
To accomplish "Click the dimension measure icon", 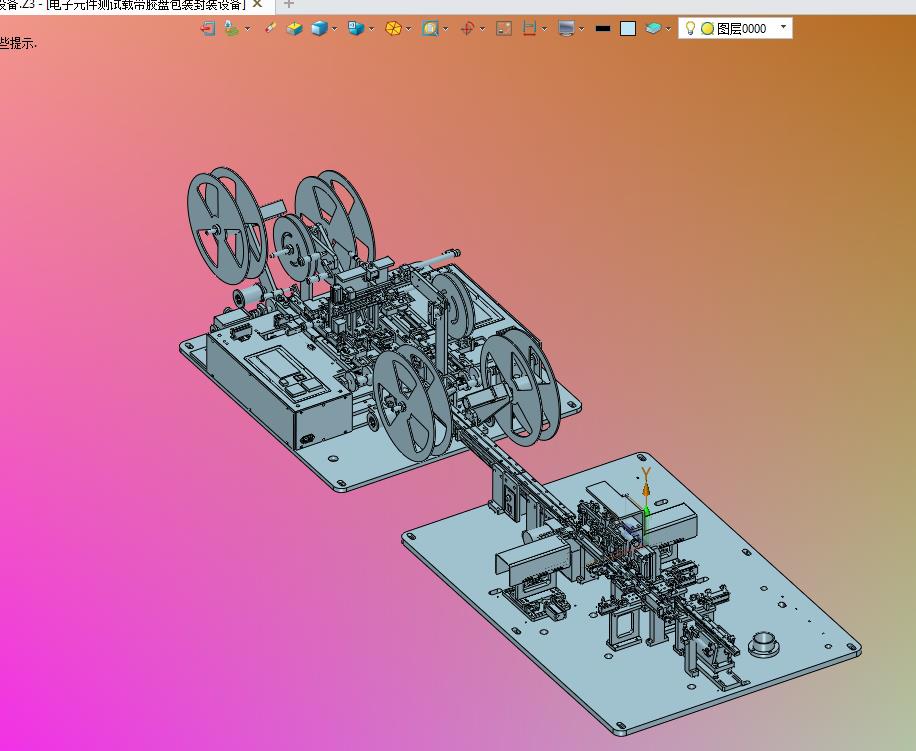I will pos(530,28).
